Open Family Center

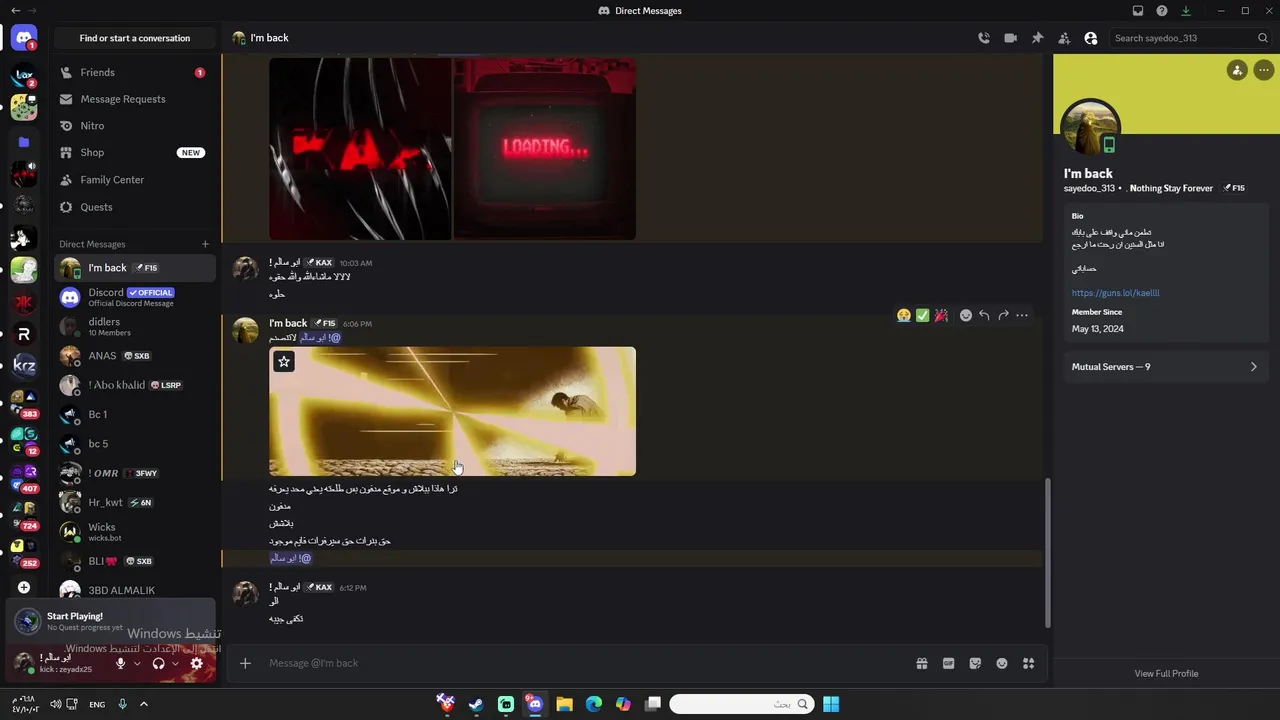pyautogui.click(x=135, y=180)
